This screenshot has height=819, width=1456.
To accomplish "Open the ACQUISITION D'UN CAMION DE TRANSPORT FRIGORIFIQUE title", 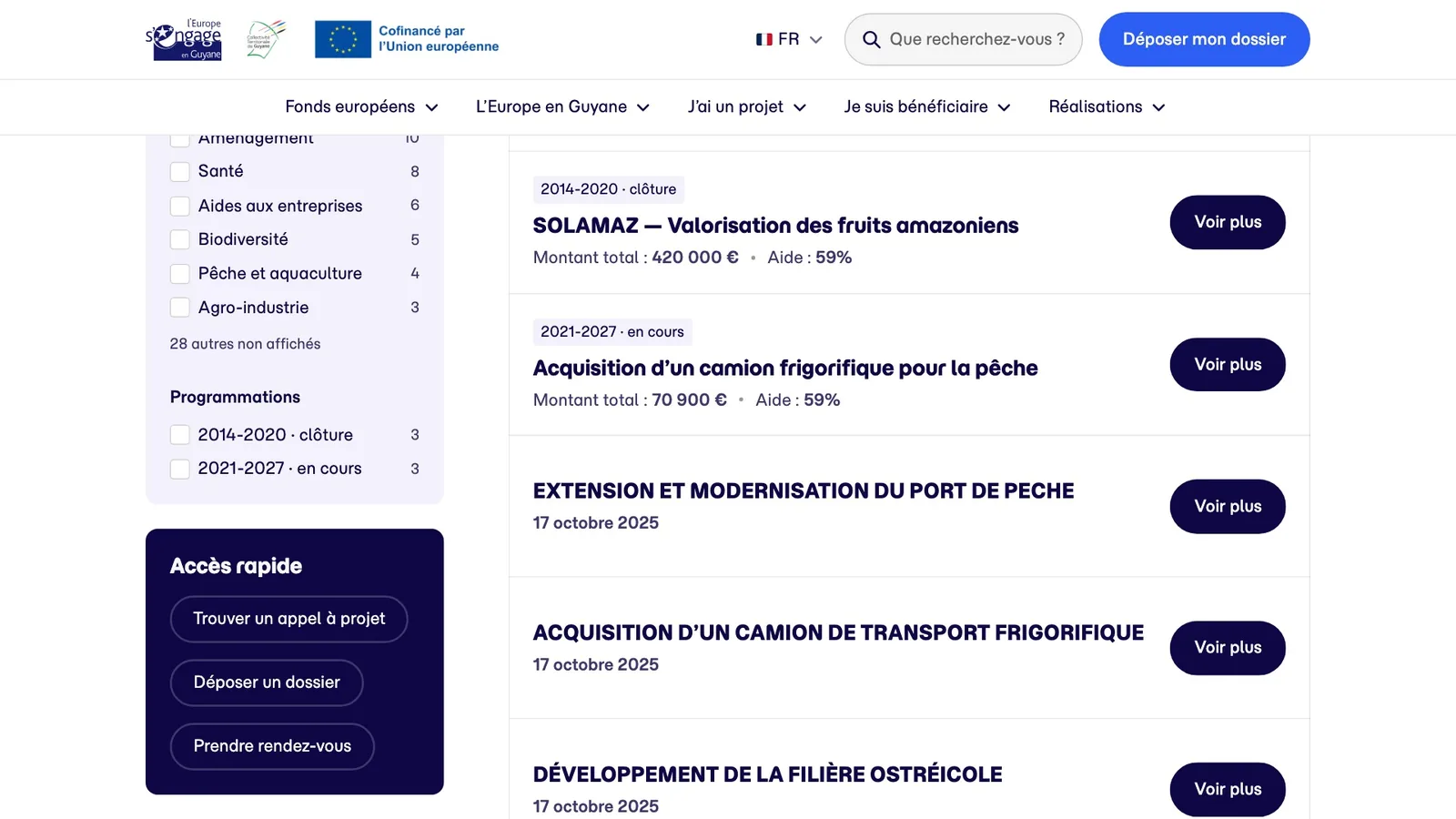I will point(838,633).
